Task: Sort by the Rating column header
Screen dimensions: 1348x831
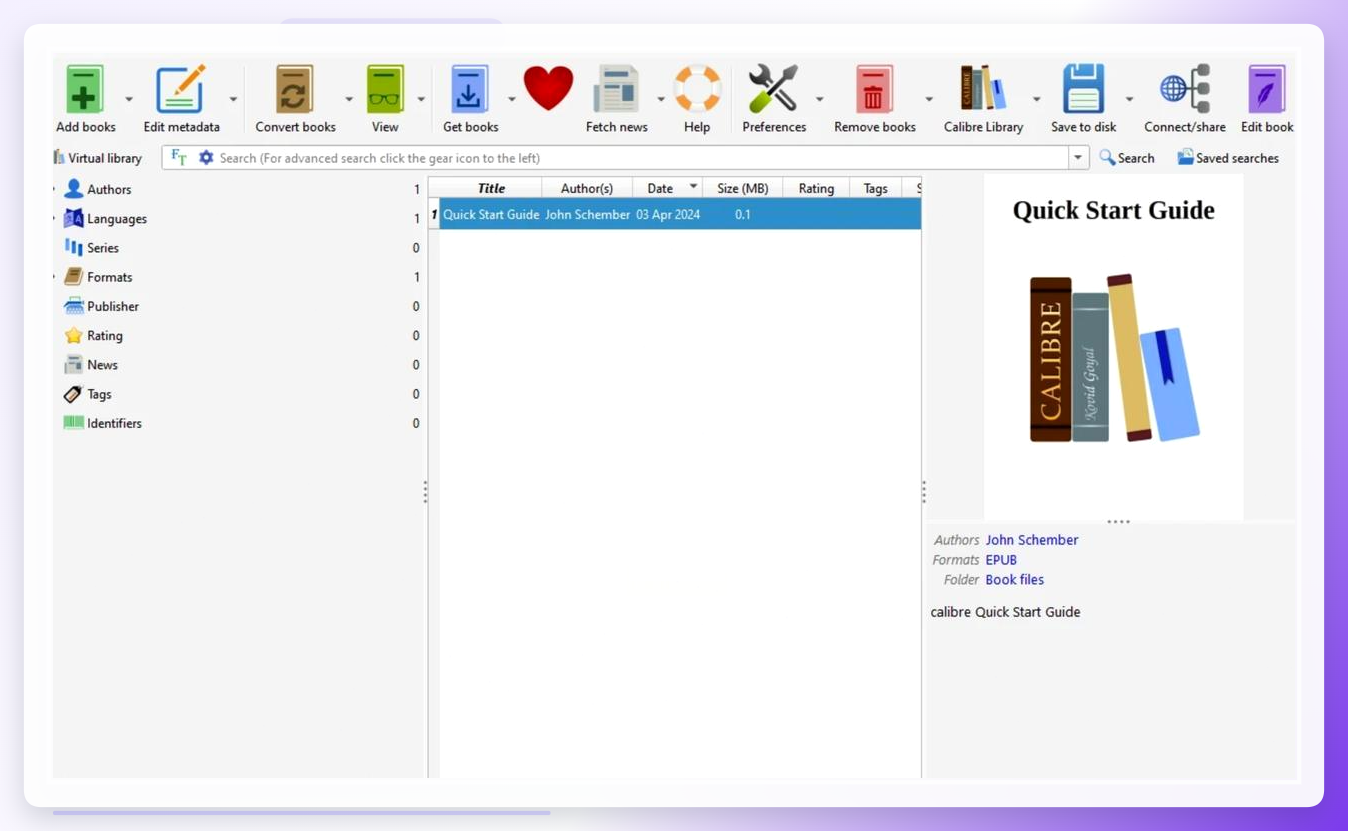Action: tap(816, 188)
